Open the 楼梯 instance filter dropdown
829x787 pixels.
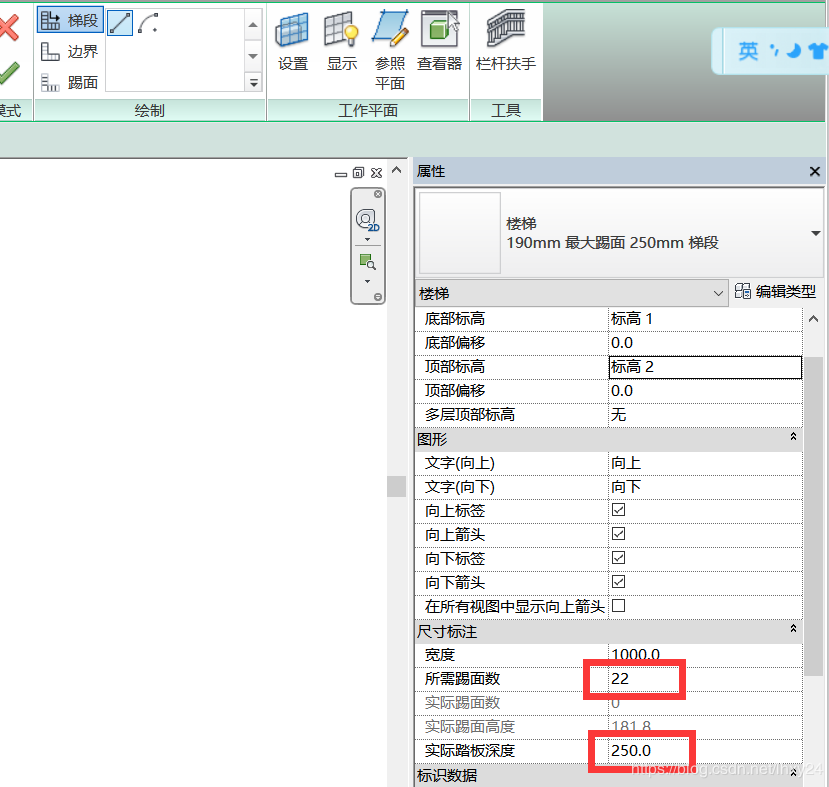pos(571,293)
